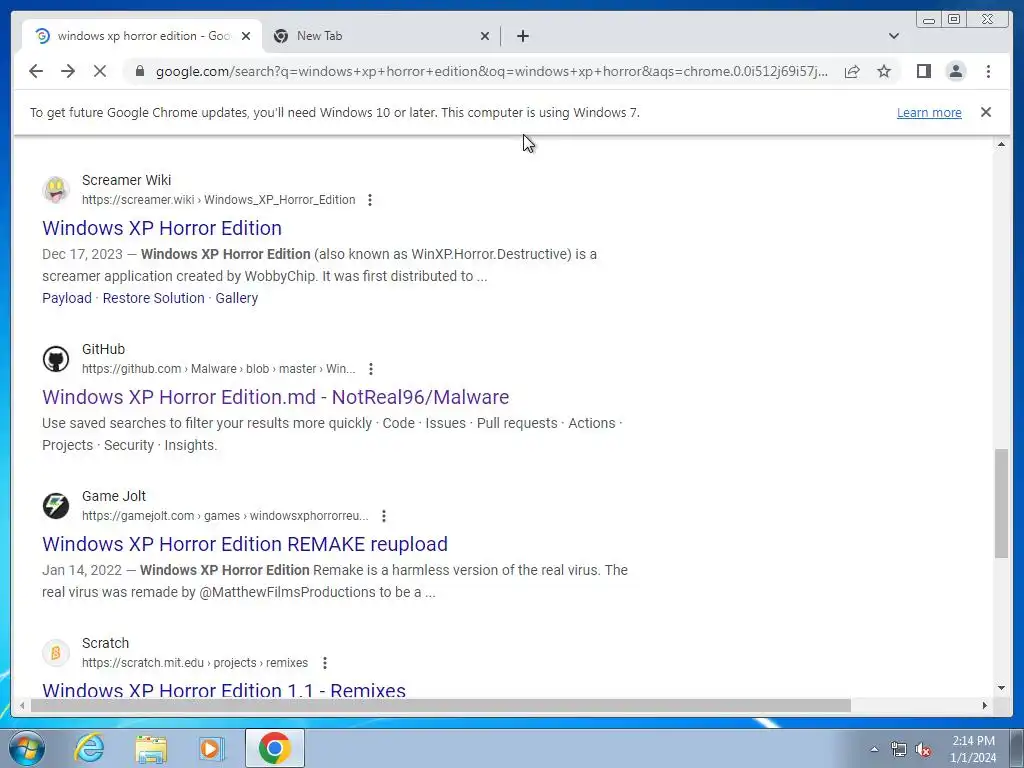Click the GitHub site favicon

point(56,359)
